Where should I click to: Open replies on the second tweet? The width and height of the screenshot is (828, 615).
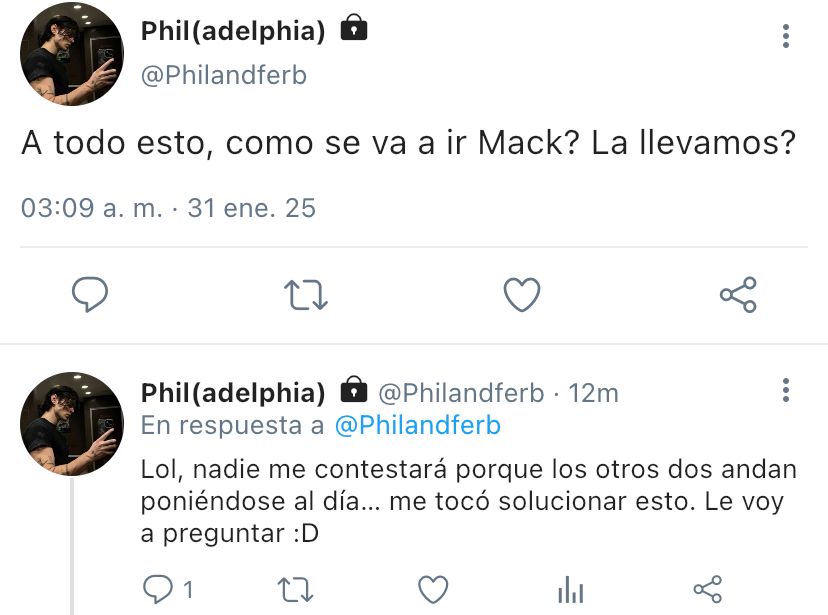click(167, 589)
